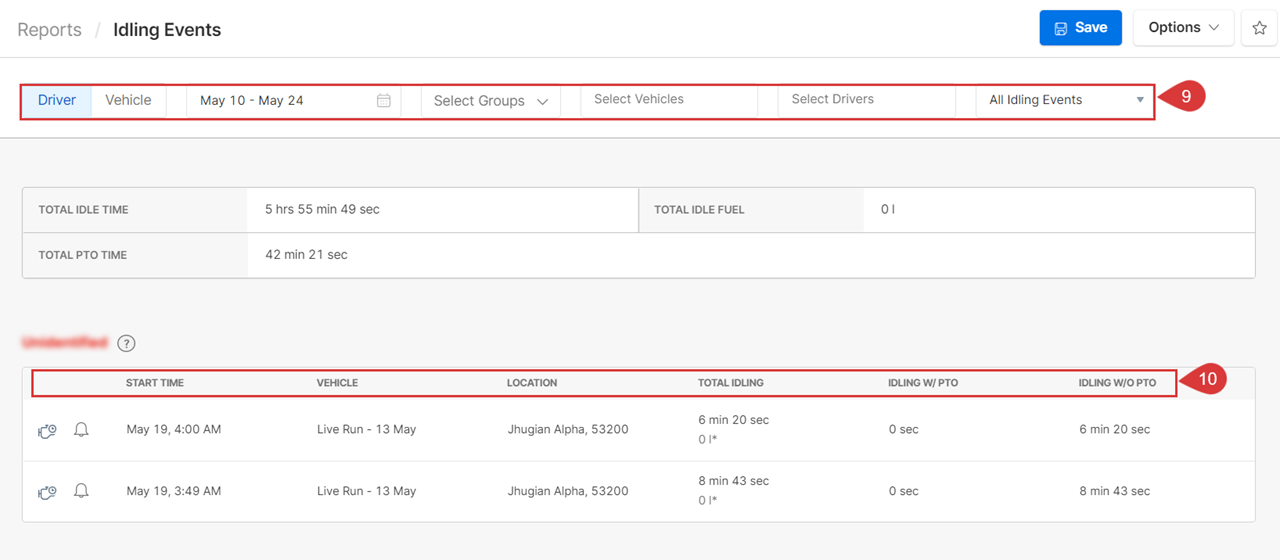Click Jhugian Alpha location in 3:49 AM row
Viewport: 1280px width, 560px height.
(568, 491)
